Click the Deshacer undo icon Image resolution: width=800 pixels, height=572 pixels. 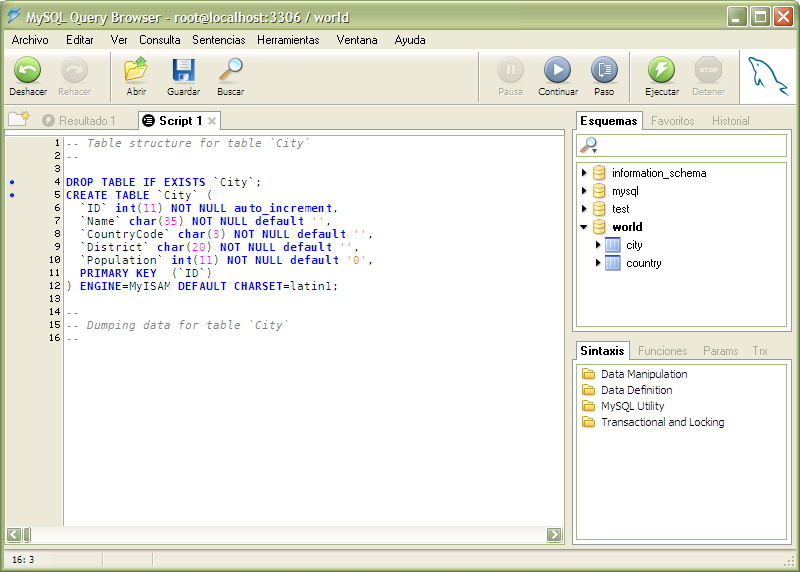27,70
